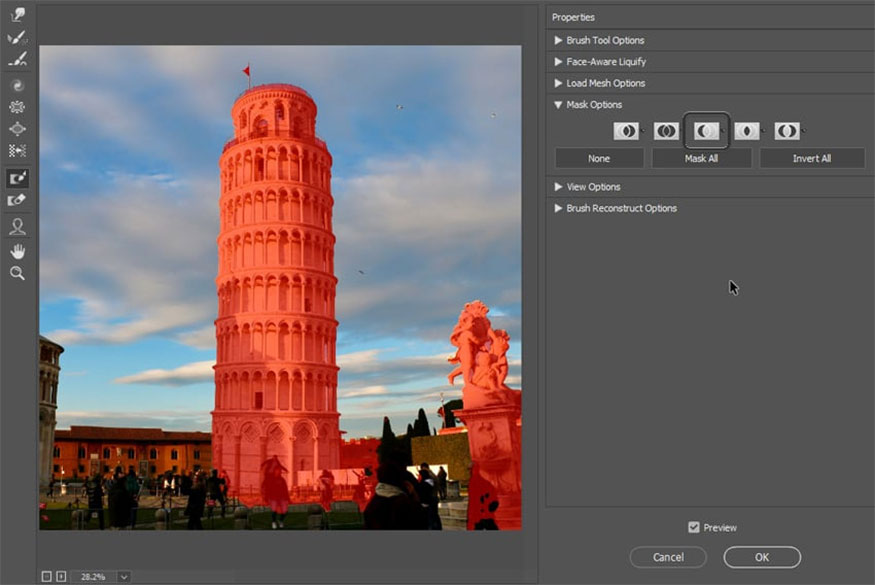The width and height of the screenshot is (875, 585).
Task: Select the Face tool
Action: pos(17,227)
